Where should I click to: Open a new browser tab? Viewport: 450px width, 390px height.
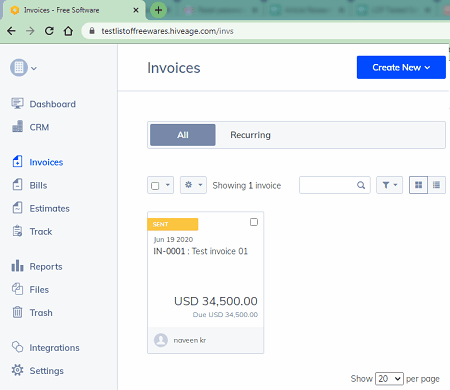click(158, 10)
